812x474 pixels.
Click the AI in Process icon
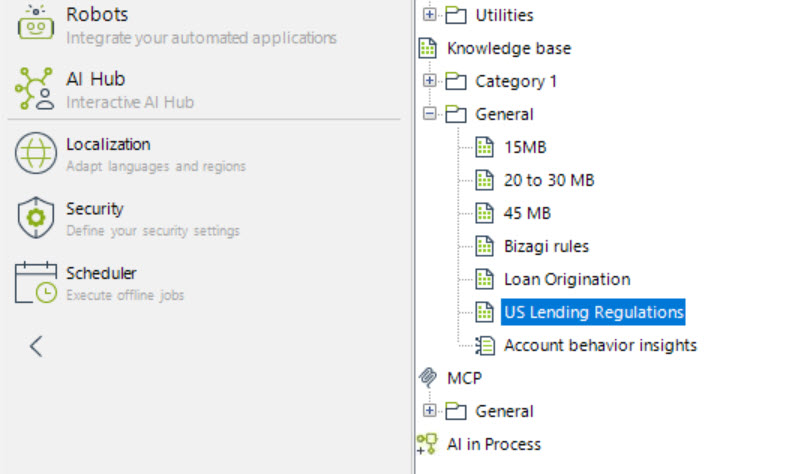[x=428, y=444]
